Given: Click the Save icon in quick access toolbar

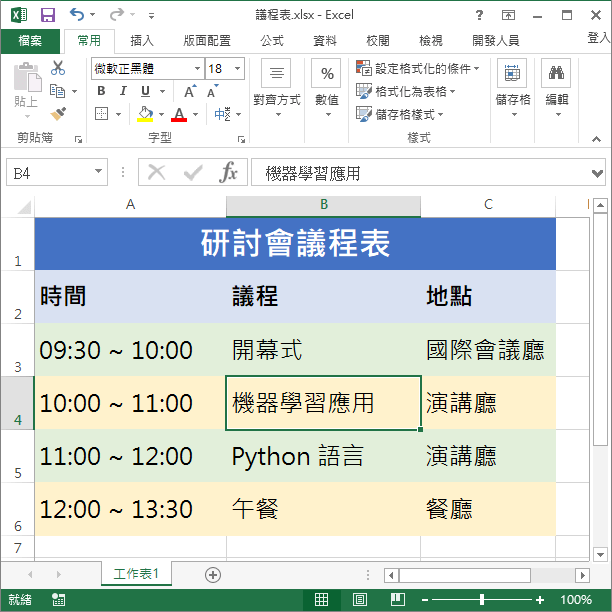Looking at the screenshot, I should pyautogui.click(x=48, y=15).
